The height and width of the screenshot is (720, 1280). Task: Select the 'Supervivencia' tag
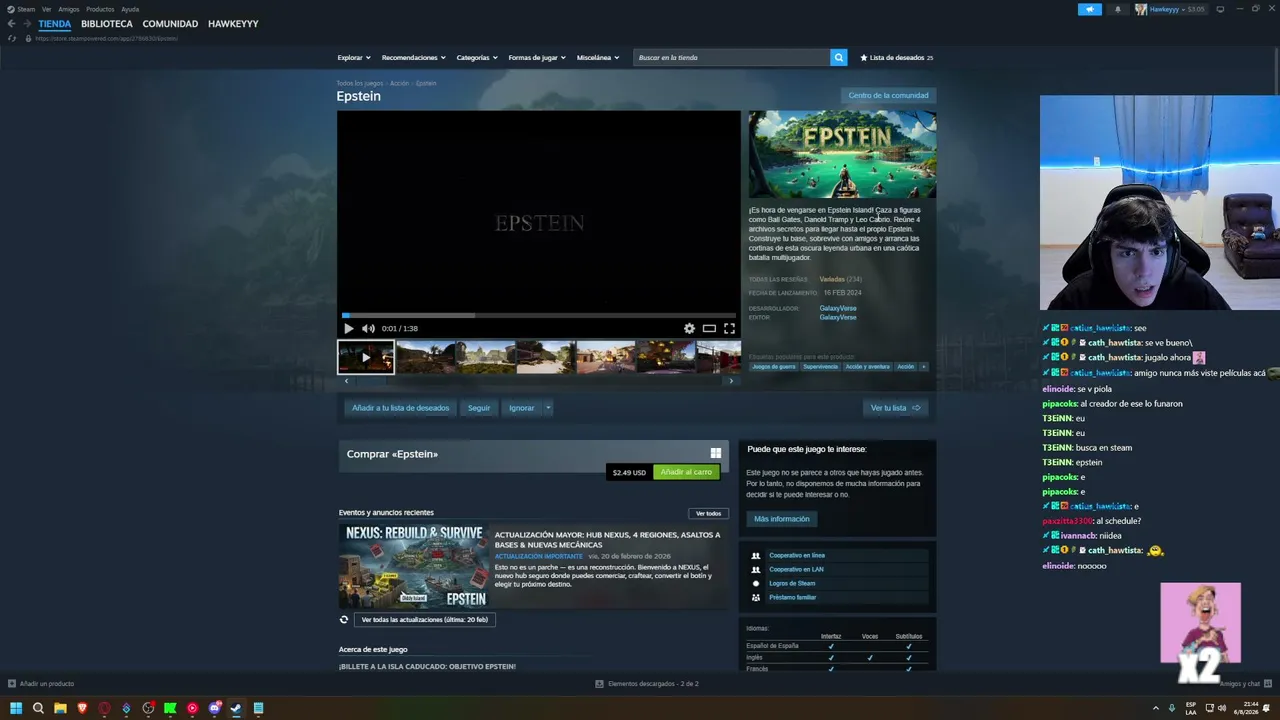point(821,367)
